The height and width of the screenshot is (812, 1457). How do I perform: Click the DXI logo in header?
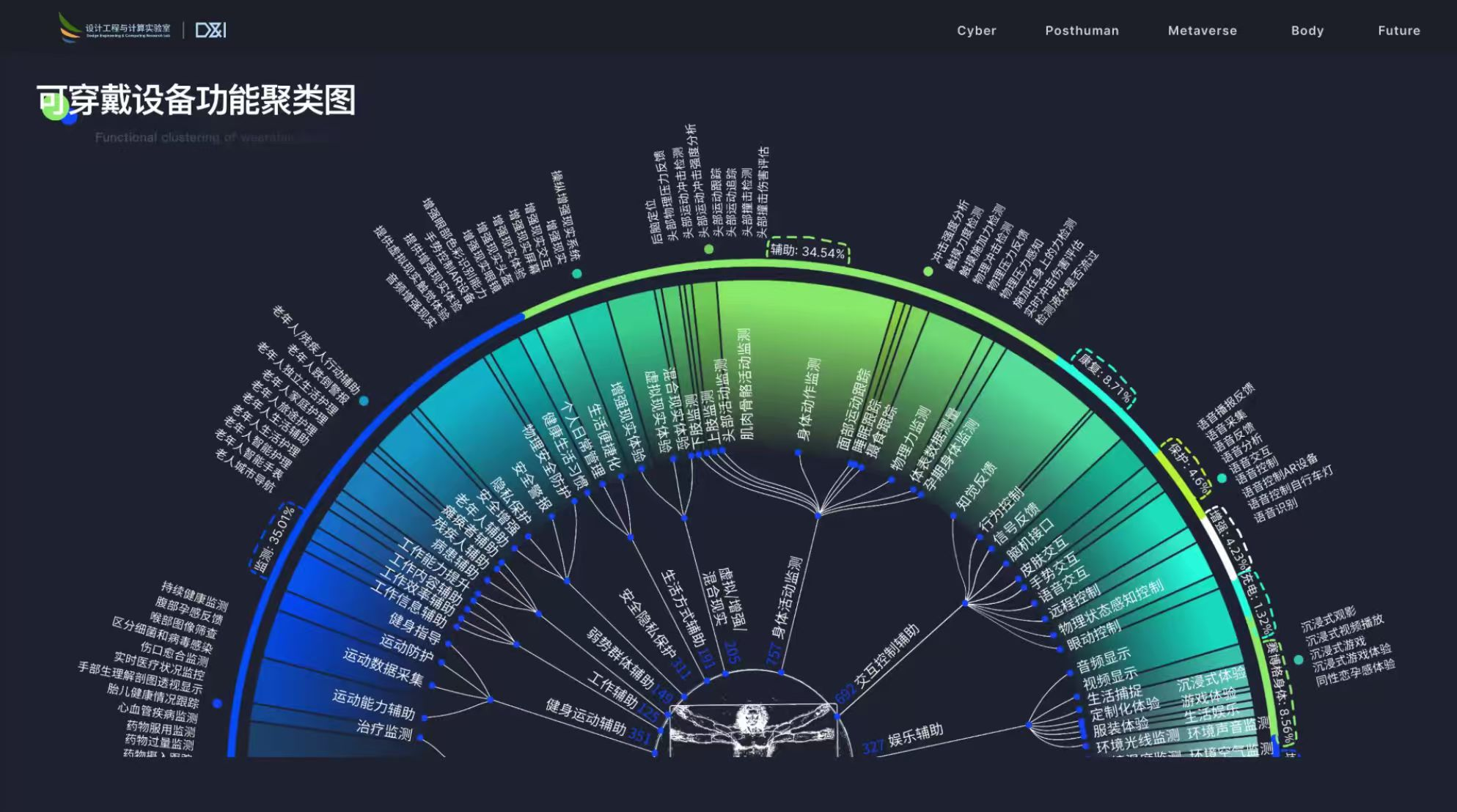pyautogui.click(x=210, y=30)
